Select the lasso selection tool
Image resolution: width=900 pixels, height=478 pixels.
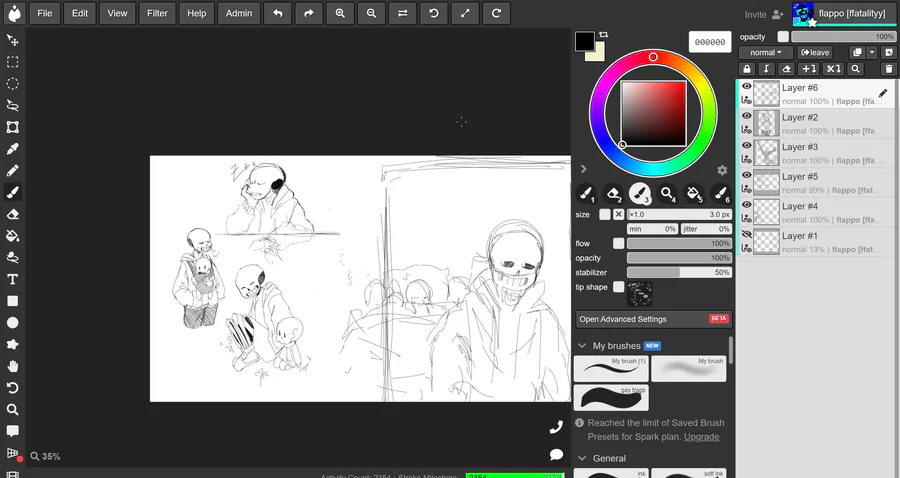tap(12, 106)
